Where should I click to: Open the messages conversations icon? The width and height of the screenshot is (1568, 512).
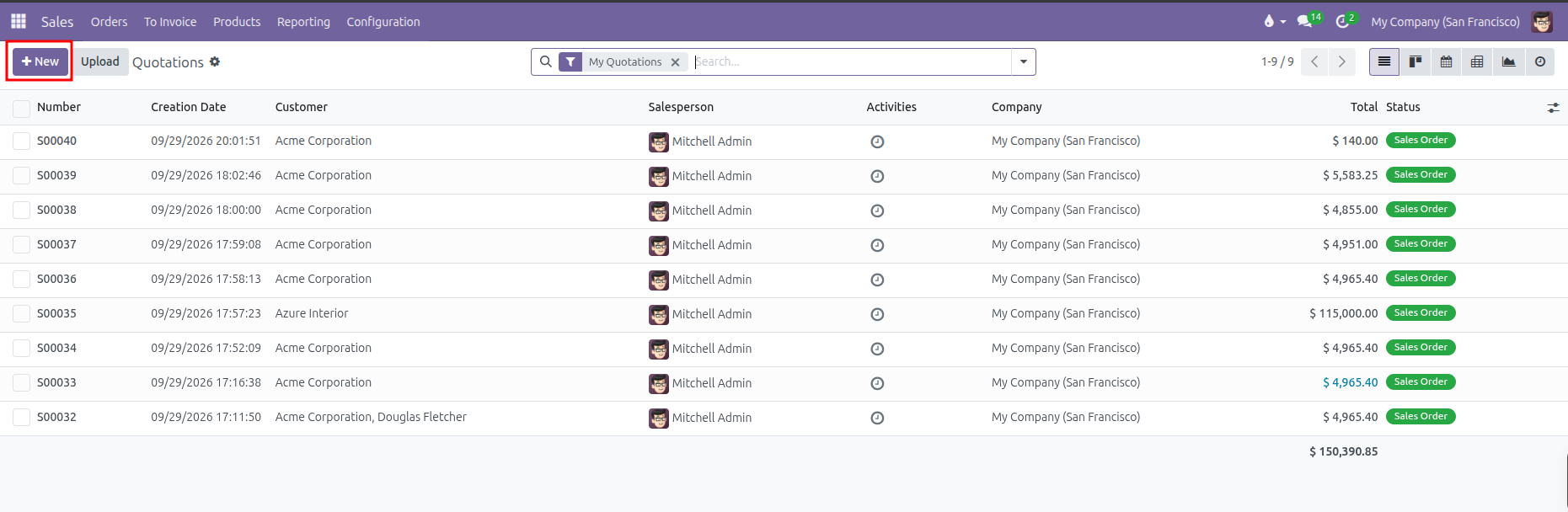click(1304, 21)
